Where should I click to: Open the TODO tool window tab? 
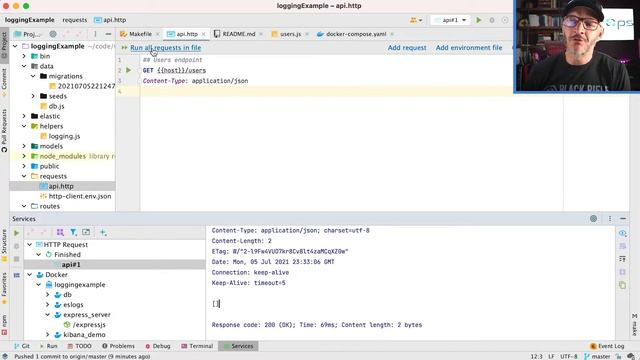click(80, 346)
